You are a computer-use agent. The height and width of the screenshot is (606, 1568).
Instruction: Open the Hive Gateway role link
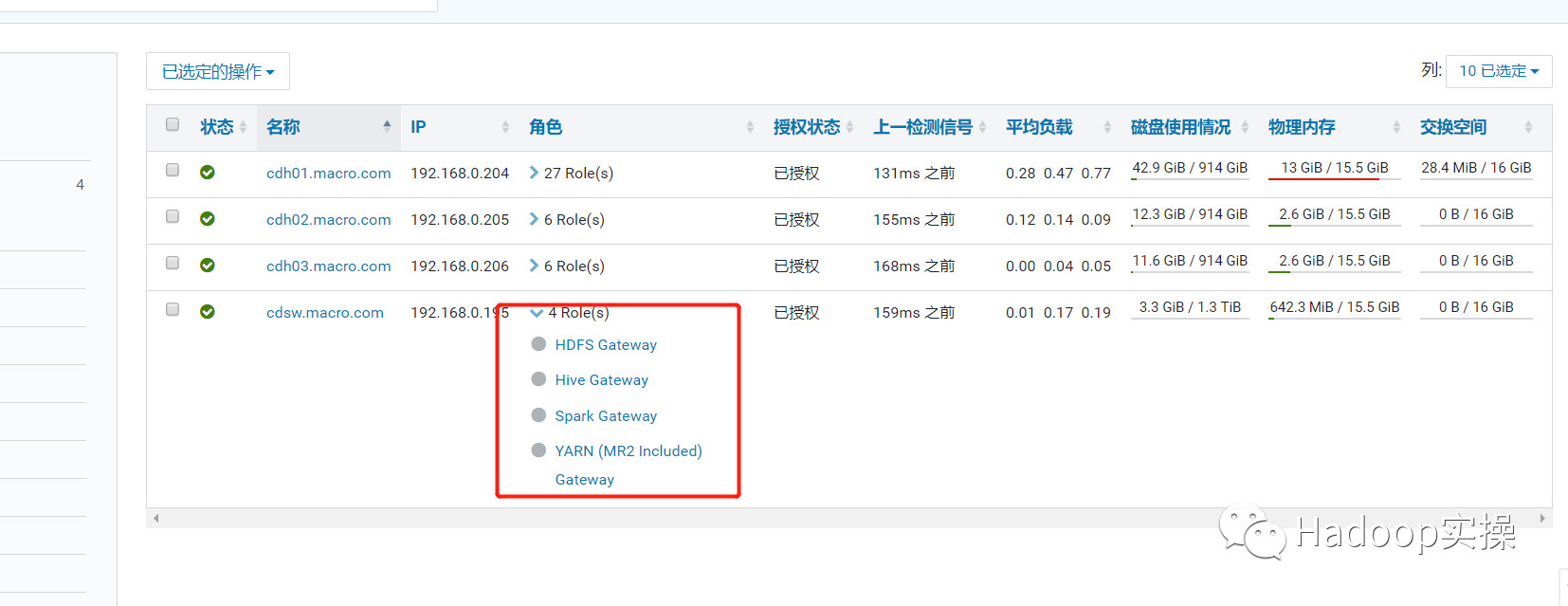click(602, 379)
